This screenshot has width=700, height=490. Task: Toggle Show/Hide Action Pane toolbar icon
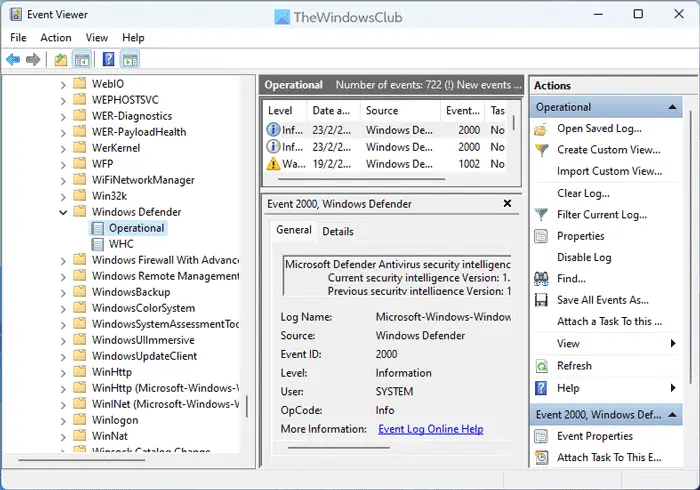[130, 59]
